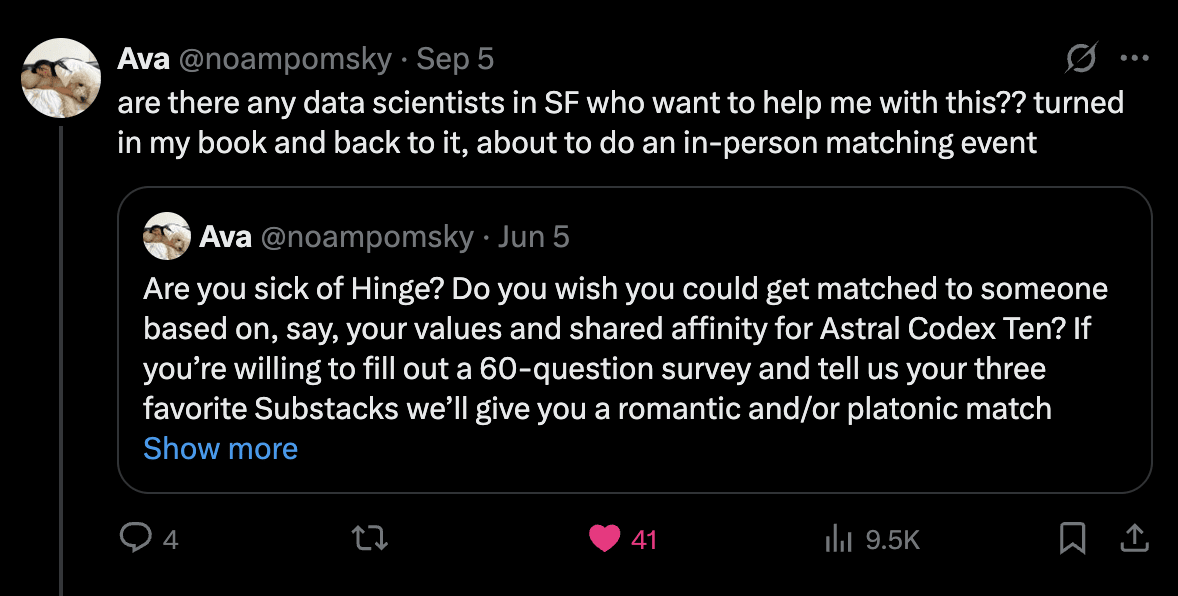Click the share upload arrow icon
This screenshot has height=596, width=1178.
pos(1134,539)
